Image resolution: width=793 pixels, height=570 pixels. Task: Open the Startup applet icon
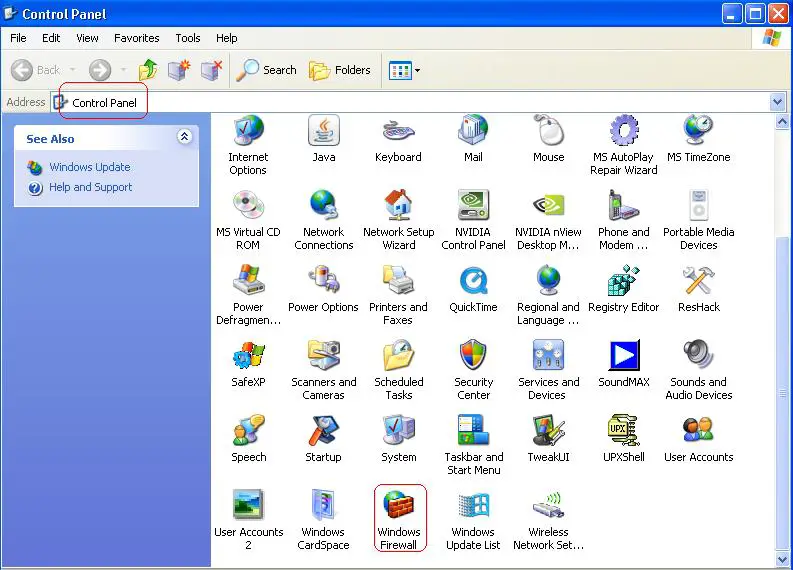coord(323,439)
